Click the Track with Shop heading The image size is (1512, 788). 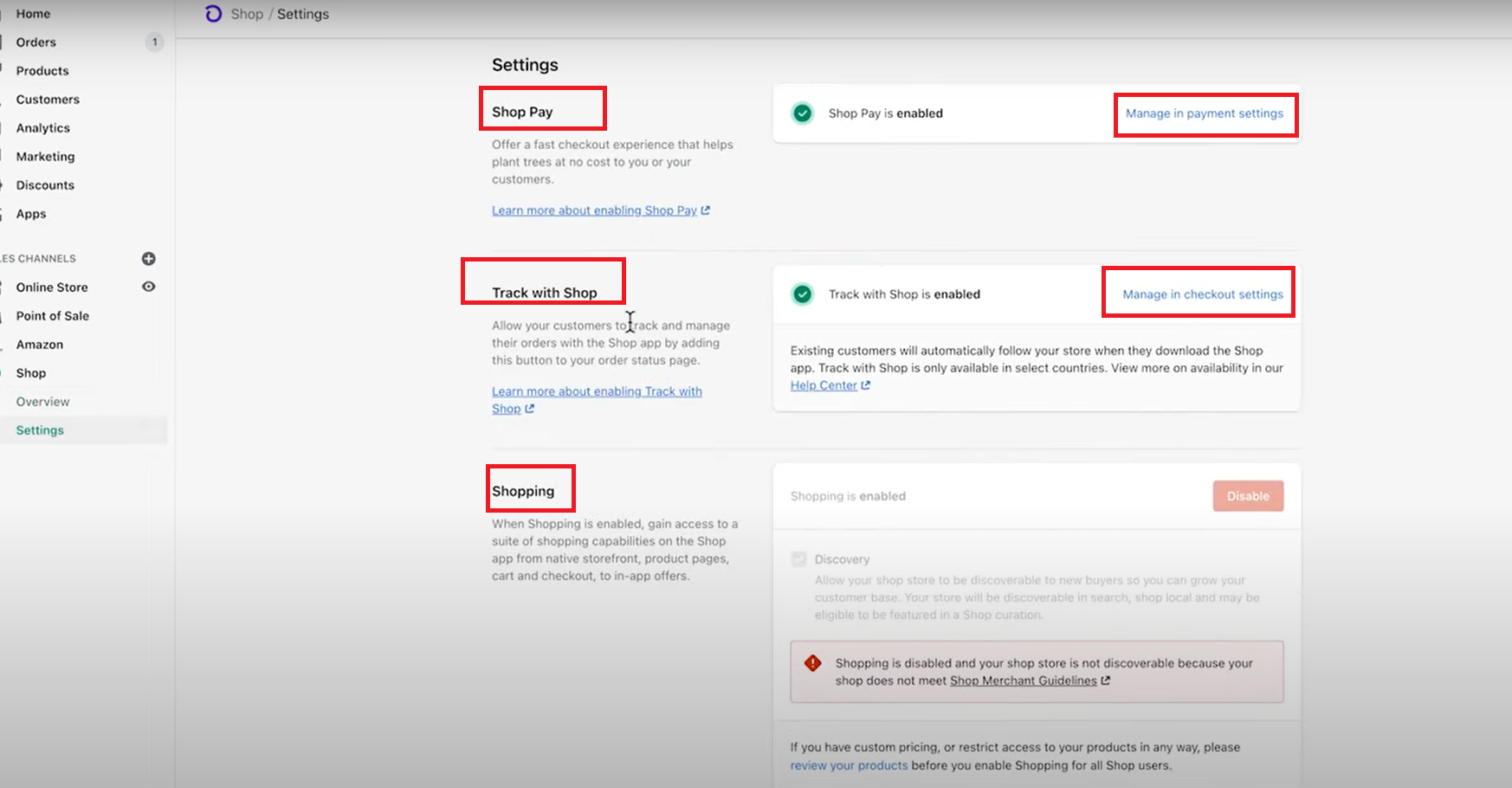545,293
